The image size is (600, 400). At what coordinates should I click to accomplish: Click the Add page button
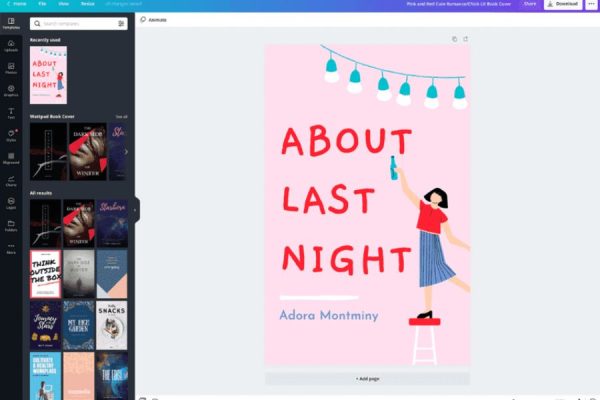coord(367,379)
